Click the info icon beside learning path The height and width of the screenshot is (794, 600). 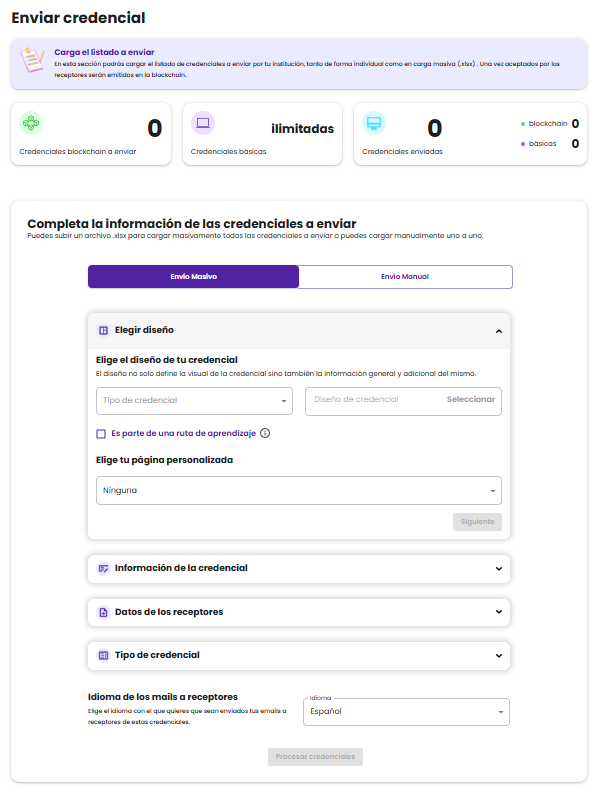[265, 433]
